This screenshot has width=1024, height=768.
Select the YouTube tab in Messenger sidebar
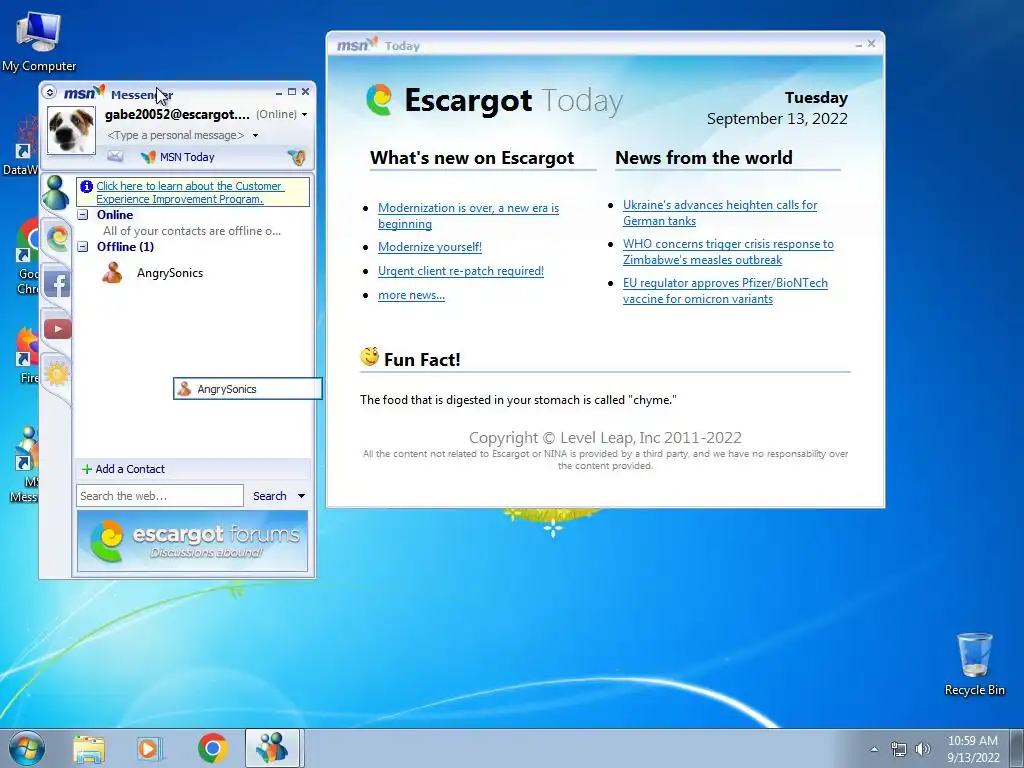click(57, 328)
